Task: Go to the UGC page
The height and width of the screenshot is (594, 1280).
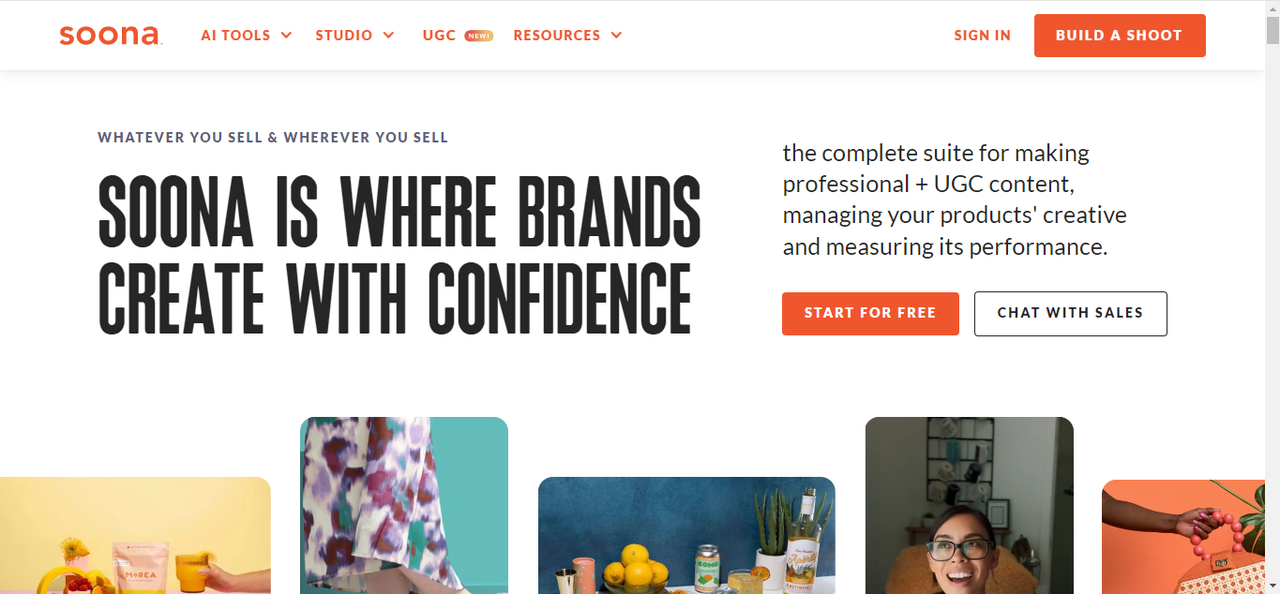Action: (439, 35)
